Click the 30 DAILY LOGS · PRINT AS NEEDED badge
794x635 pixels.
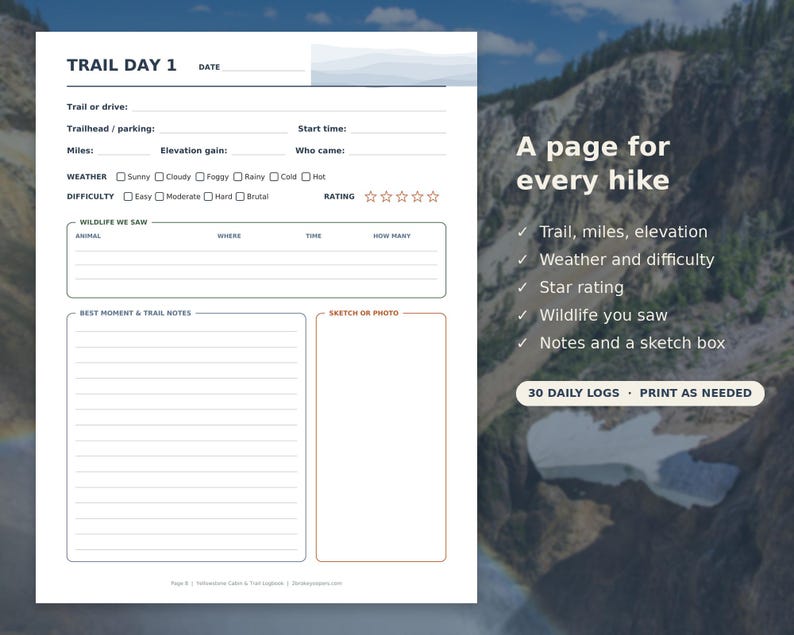point(640,393)
